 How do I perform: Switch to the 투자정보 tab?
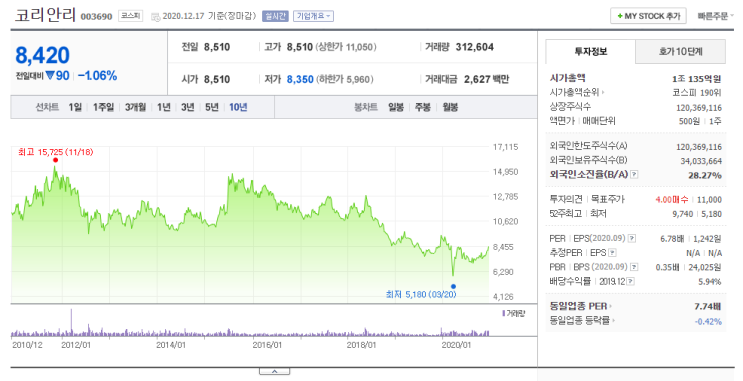(x=590, y=52)
